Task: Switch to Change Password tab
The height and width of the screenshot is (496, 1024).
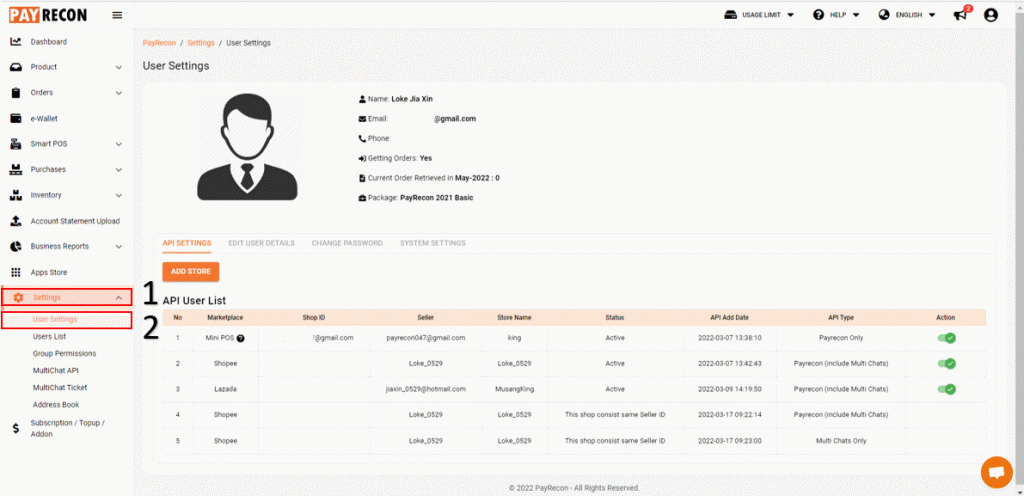Action: click(347, 243)
